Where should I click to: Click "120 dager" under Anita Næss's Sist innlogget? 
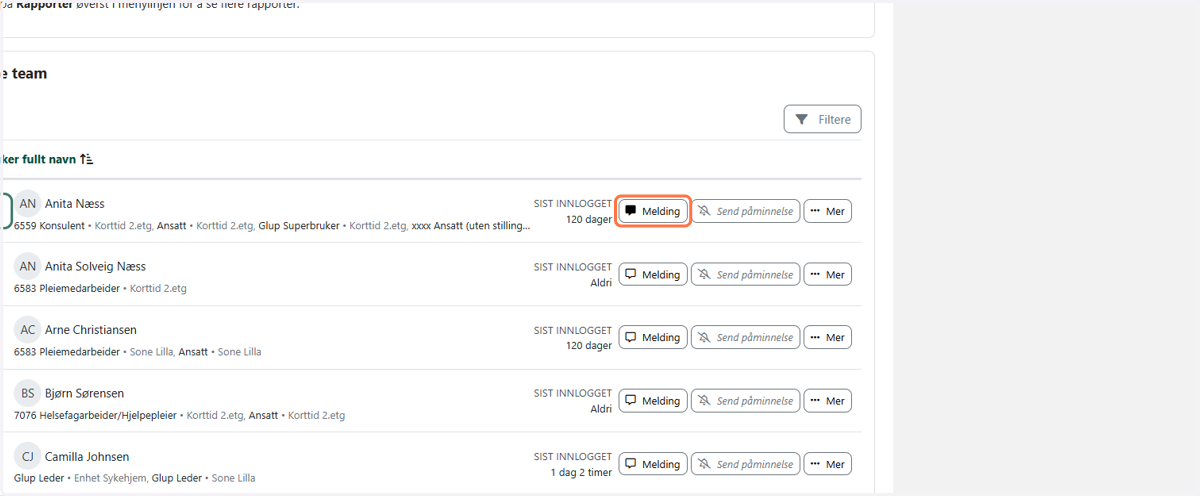588,219
